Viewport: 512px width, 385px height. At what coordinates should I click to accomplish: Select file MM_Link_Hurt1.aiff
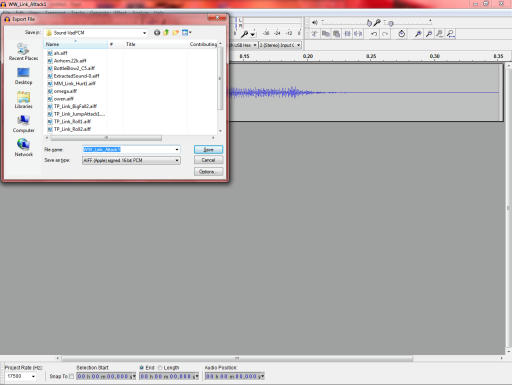(x=71, y=84)
